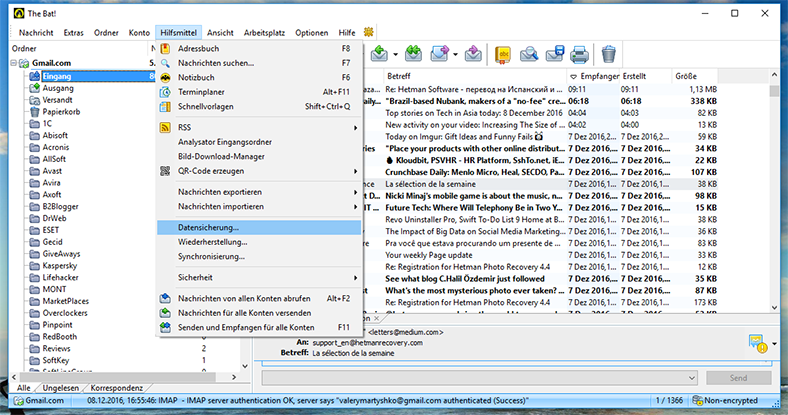The width and height of the screenshot is (788, 415).
Task: Click icon for Nachrichten für alle Konten versenden
Action: click(165, 313)
